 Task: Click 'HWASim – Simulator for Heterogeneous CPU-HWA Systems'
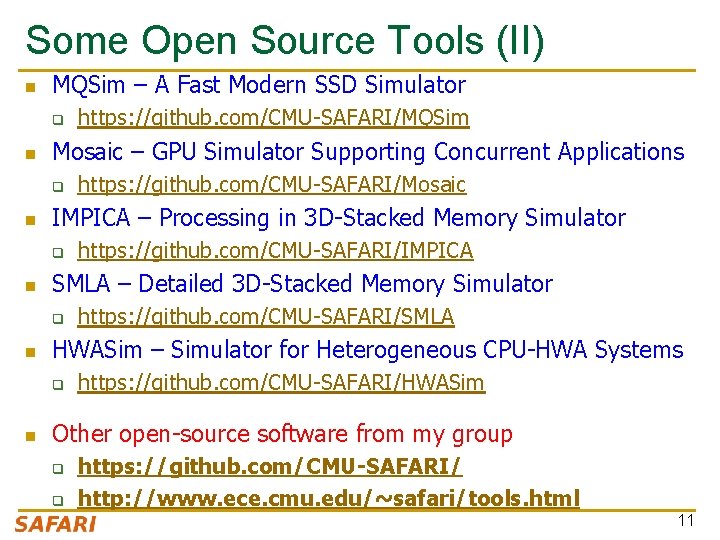pos(367,350)
